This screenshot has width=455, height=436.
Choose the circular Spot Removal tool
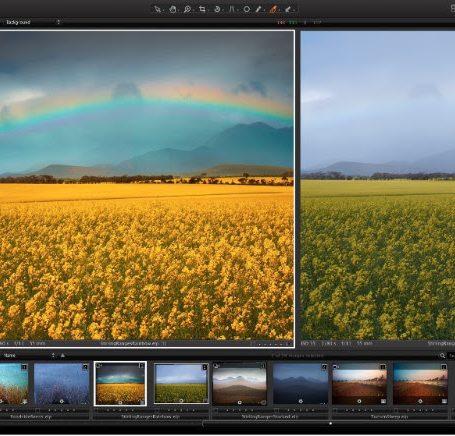click(x=247, y=9)
